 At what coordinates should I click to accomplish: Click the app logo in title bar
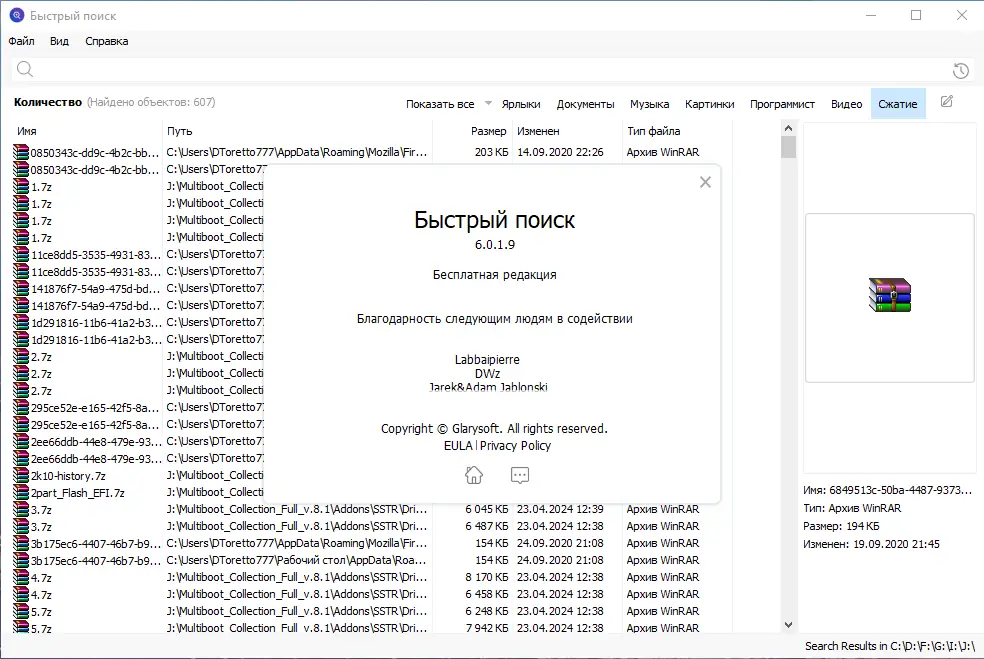17,15
